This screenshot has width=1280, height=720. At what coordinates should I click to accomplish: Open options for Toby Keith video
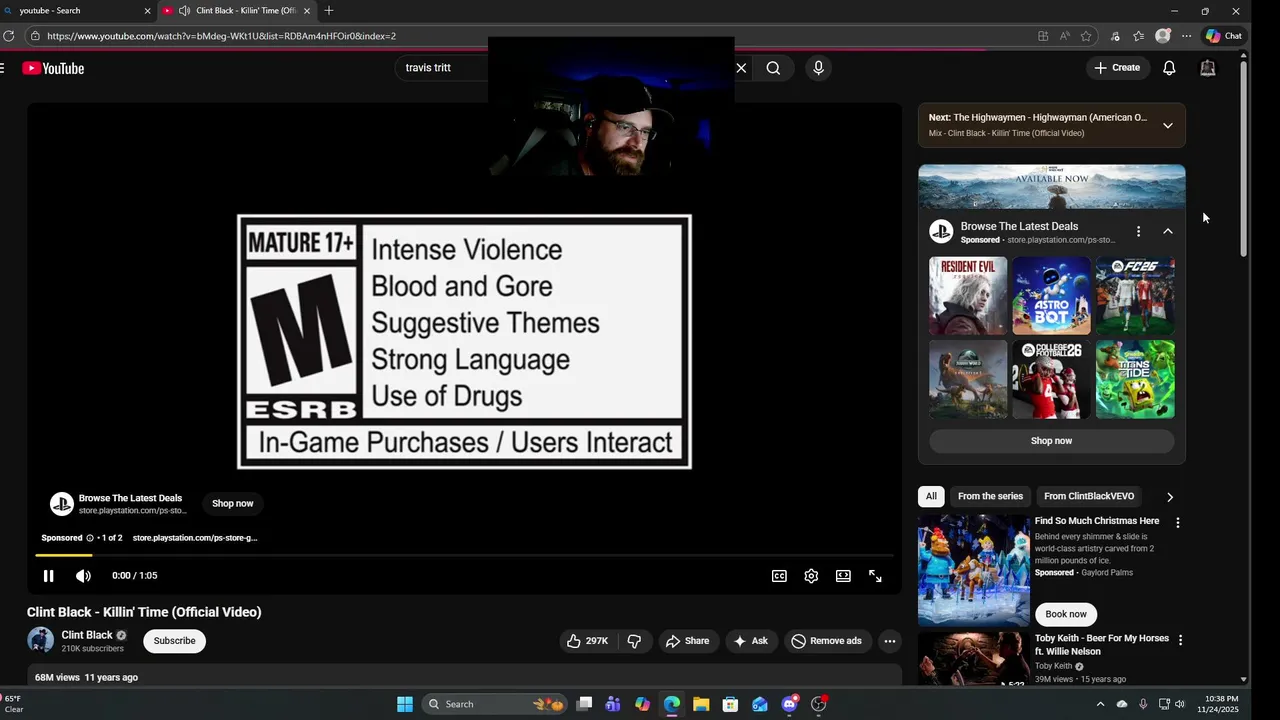[x=1180, y=640]
